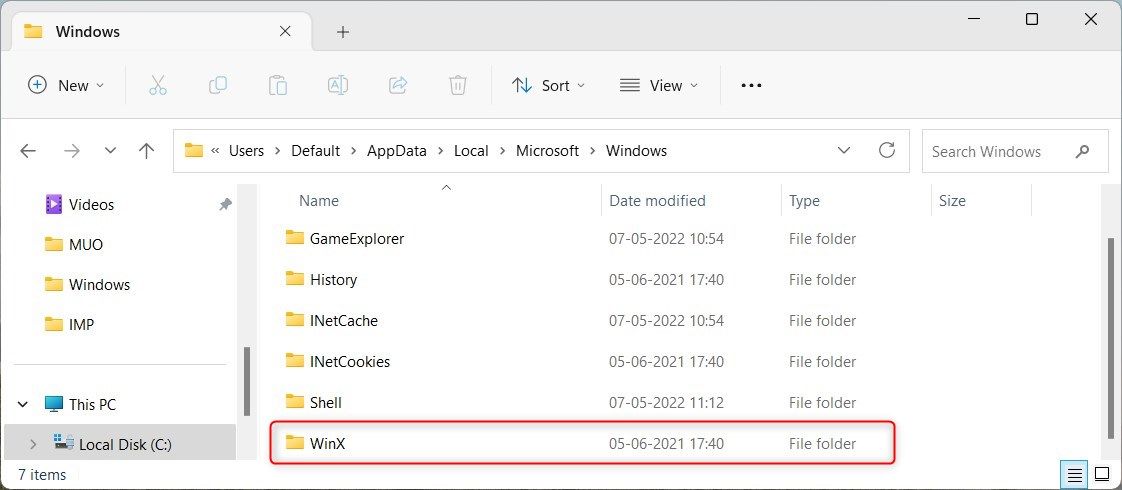Image resolution: width=1122 pixels, height=490 pixels.
Task: Click the Share icon in toolbar
Action: 398,85
